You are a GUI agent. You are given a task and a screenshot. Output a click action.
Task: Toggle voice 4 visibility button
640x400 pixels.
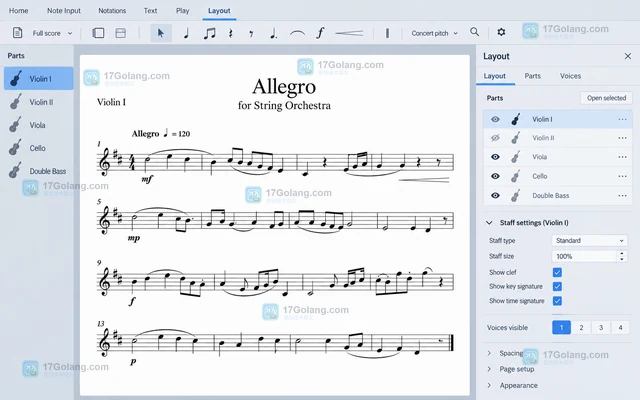pyautogui.click(x=620, y=327)
